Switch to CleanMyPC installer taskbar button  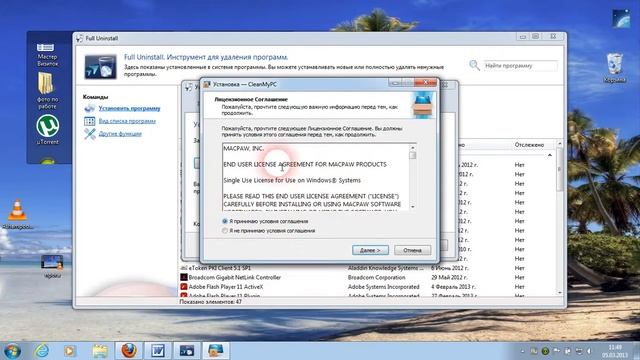pos(216,350)
